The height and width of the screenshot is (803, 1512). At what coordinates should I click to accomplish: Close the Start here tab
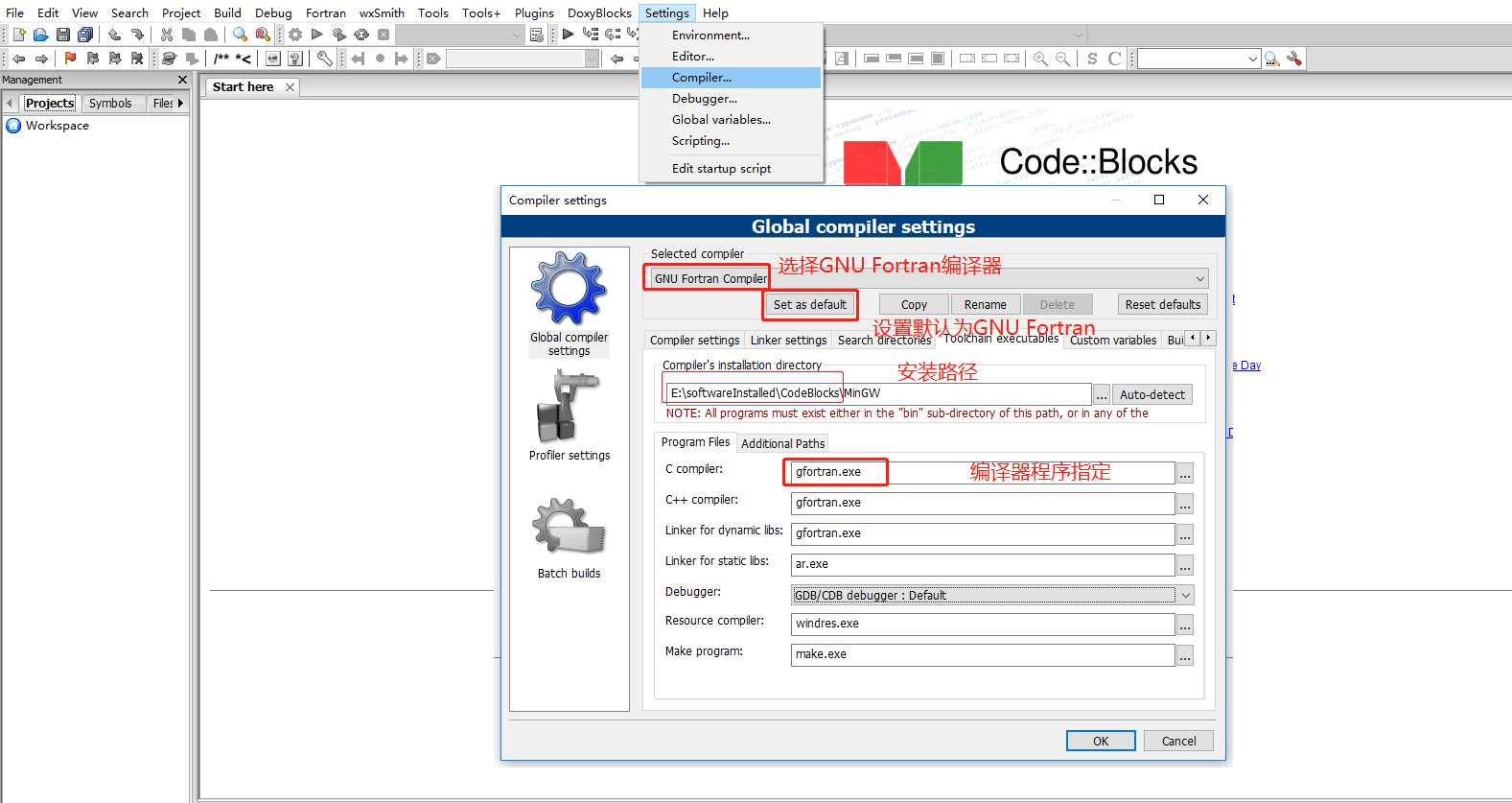(290, 87)
